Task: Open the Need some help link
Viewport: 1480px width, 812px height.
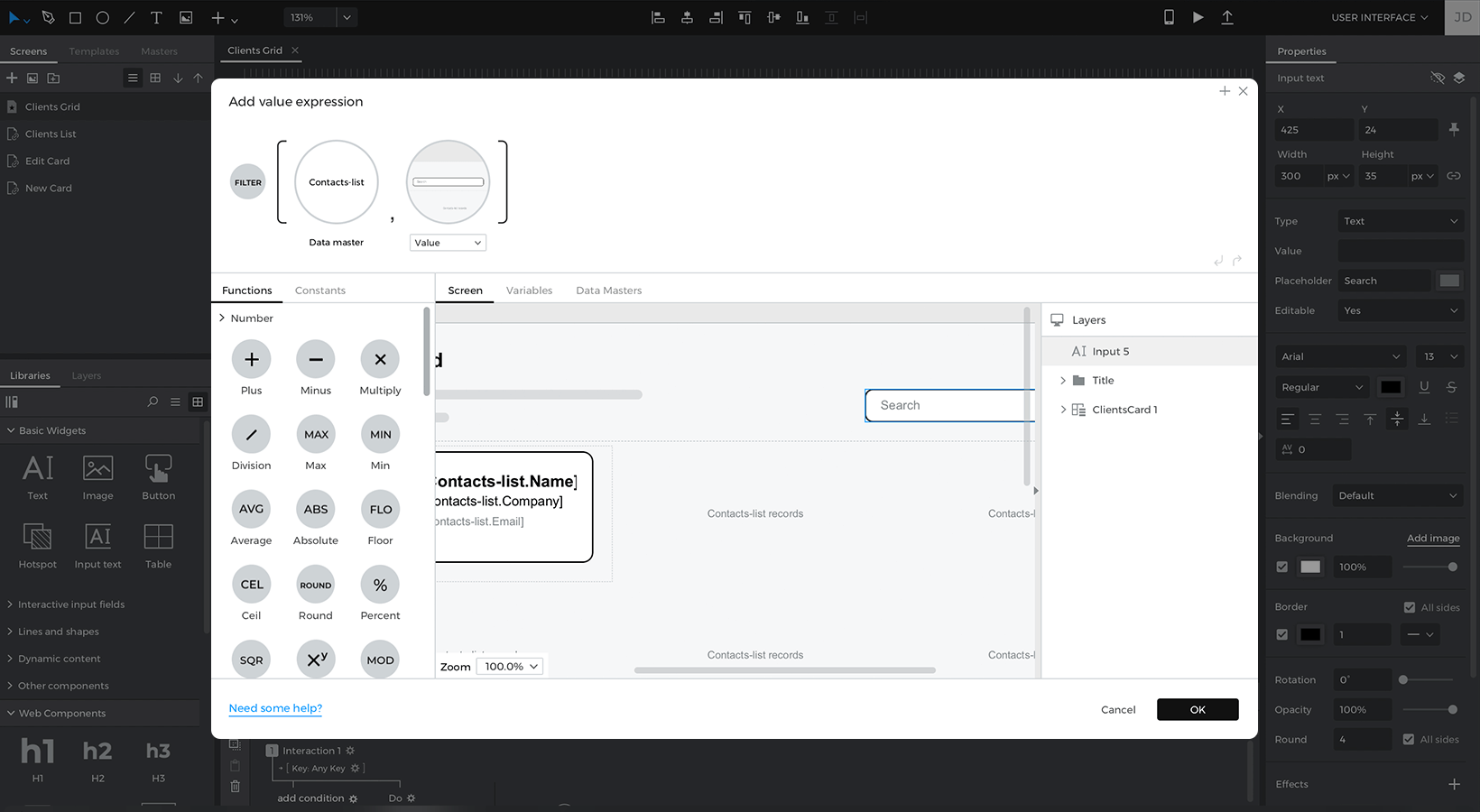Action: [275, 708]
